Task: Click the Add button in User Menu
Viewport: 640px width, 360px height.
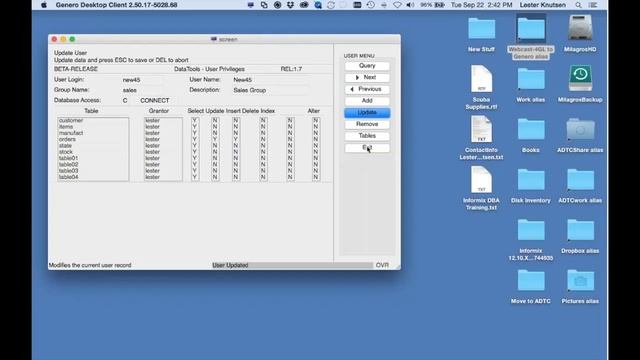Action: tap(367, 101)
